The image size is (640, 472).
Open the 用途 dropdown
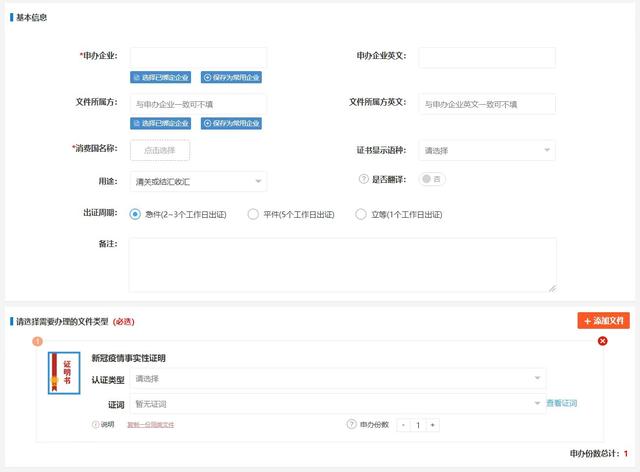198,181
